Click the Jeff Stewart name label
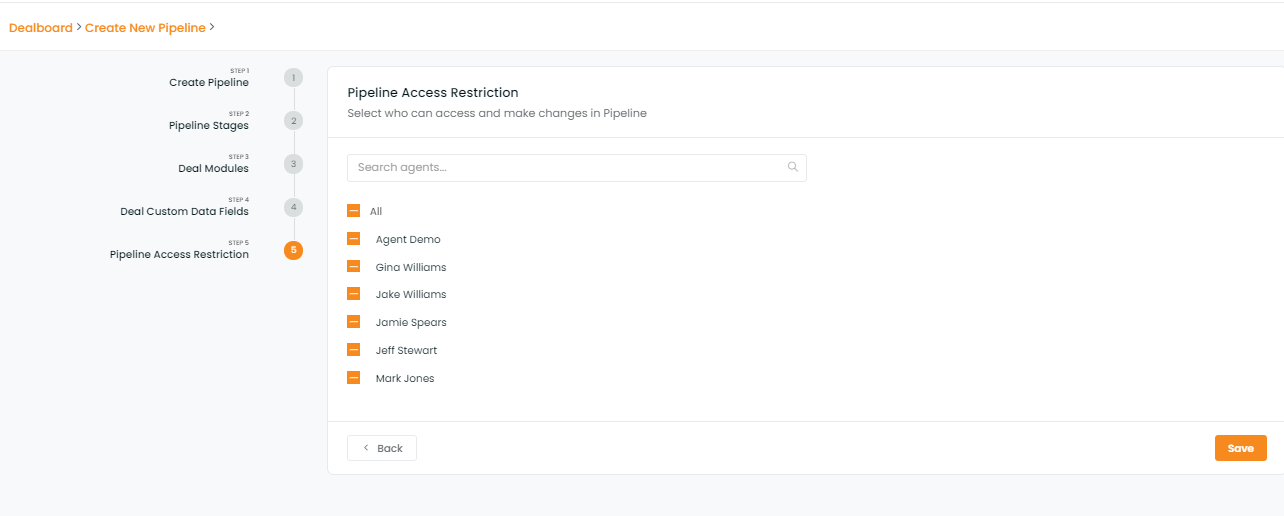Image resolution: width=1284 pixels, height=516 pixels. point(406,350)
